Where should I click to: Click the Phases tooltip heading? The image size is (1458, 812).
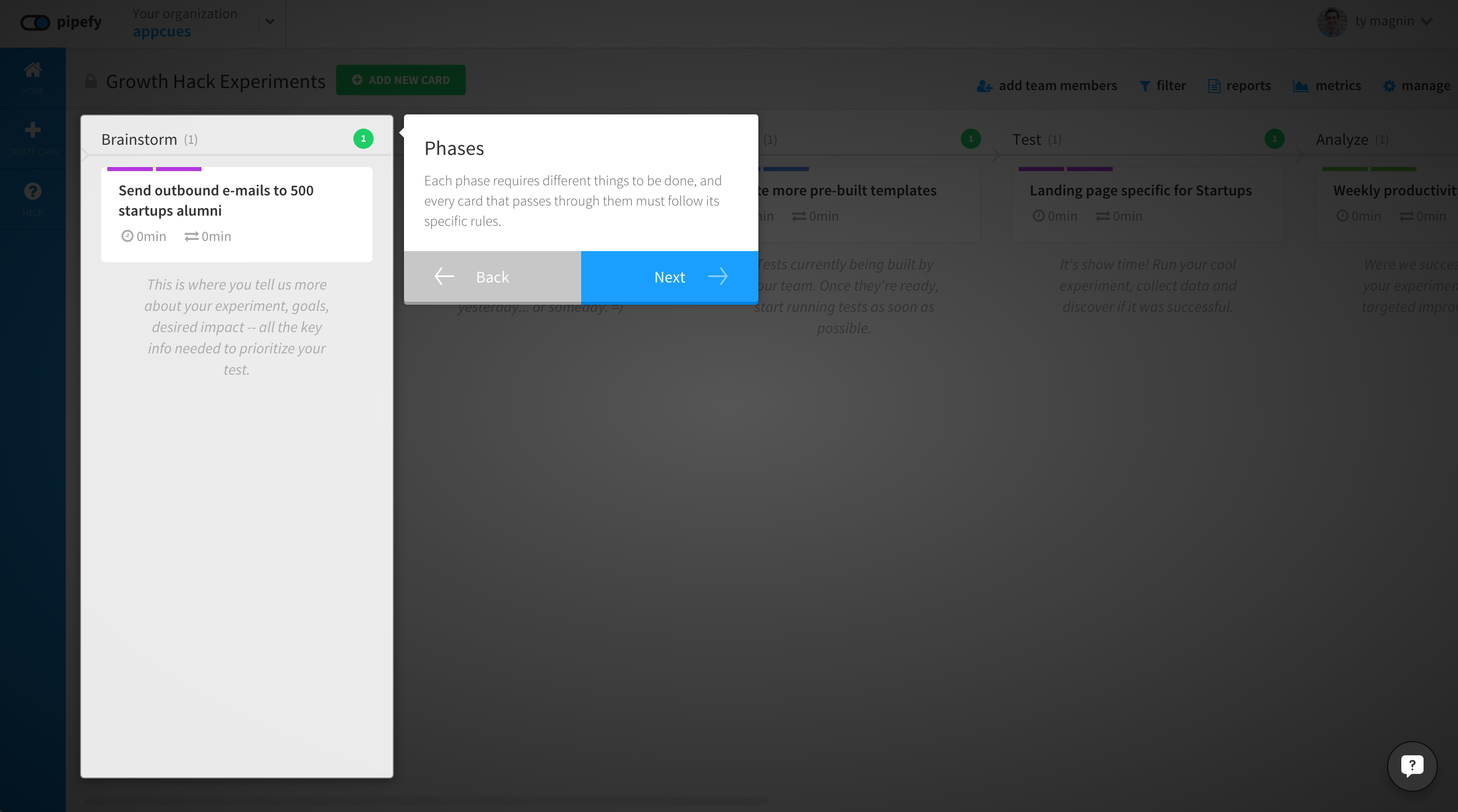tap(454, 148)
